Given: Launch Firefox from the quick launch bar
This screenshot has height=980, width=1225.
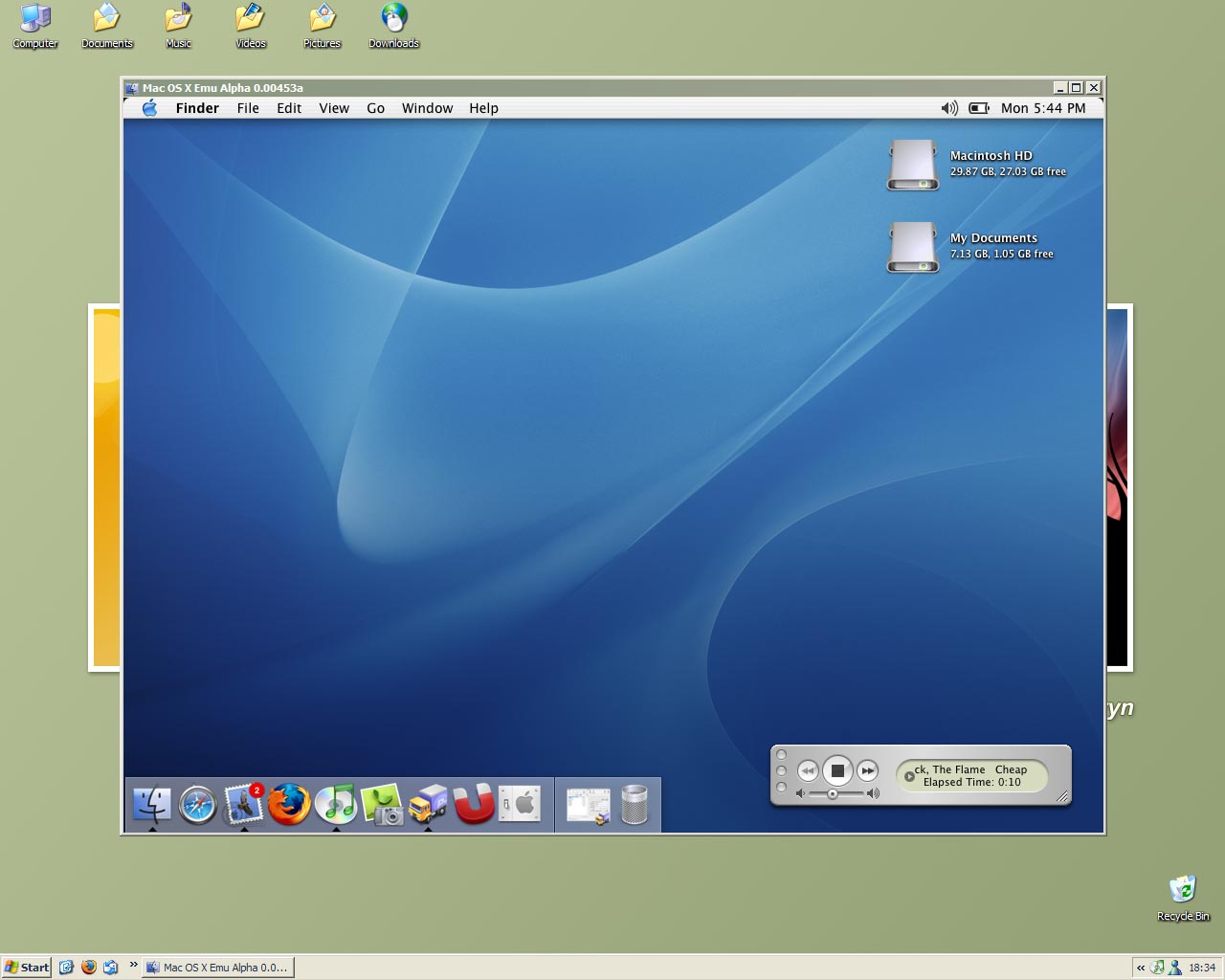Looking at the screenshot, I should click(x=89, y=968).
